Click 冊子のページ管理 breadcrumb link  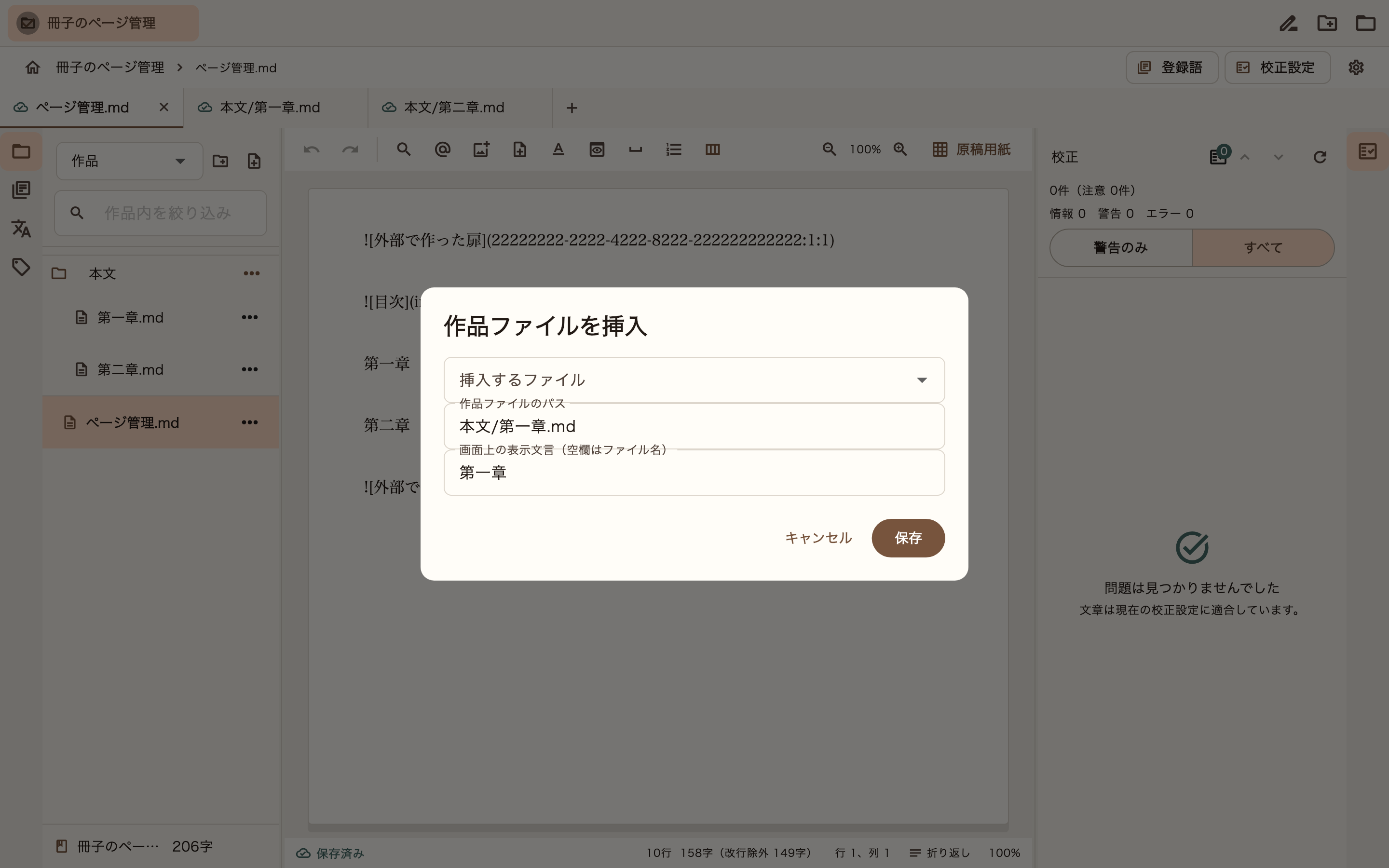coord(110,68)
